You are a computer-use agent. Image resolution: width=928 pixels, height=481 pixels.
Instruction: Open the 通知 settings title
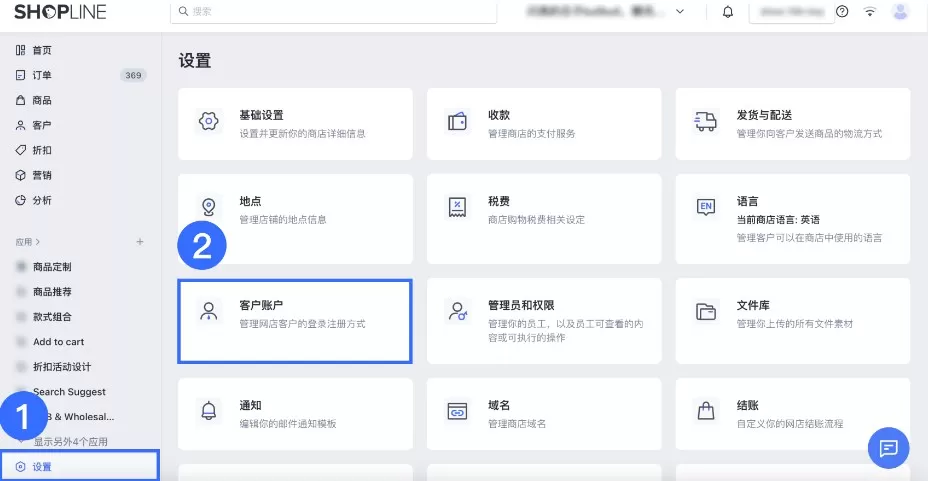tap(250, 405)
